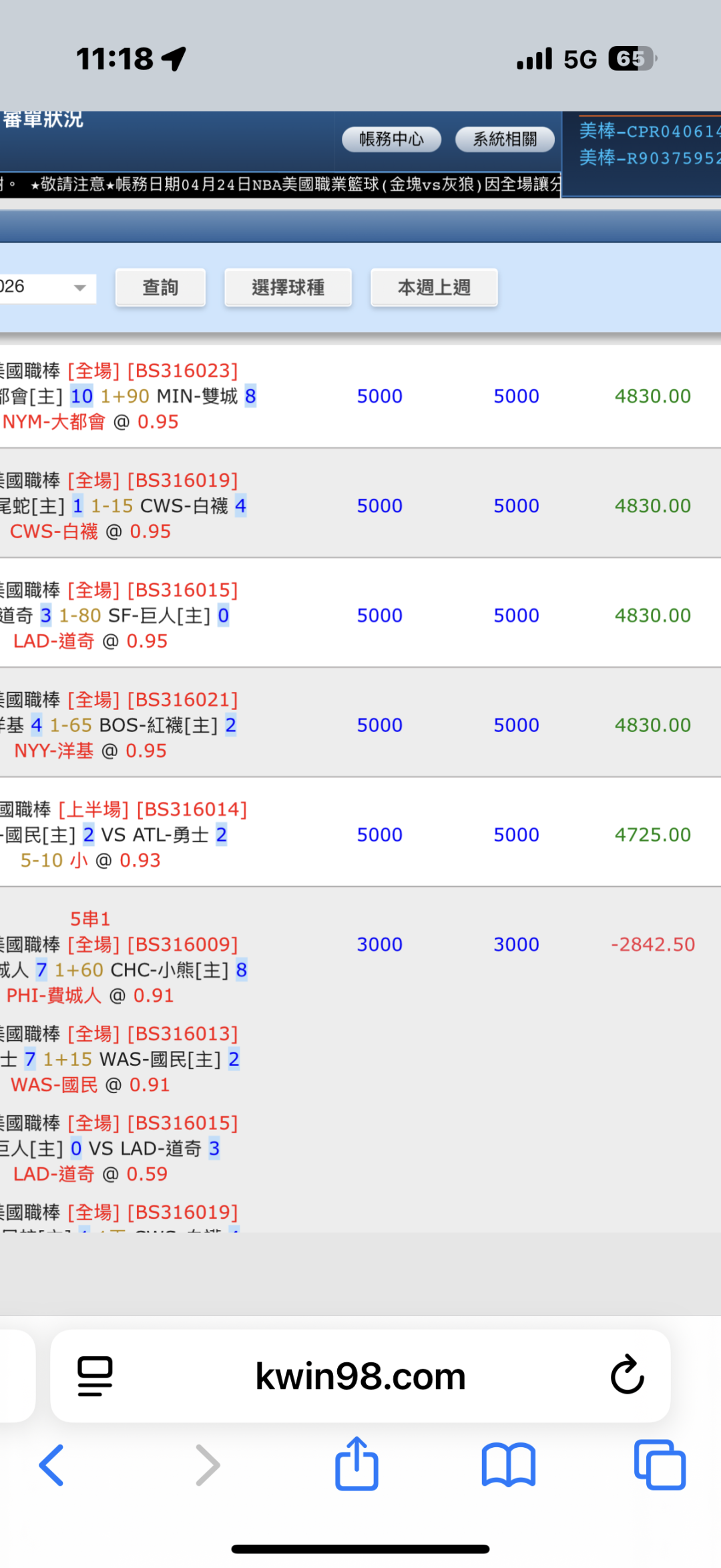Tap the Safari back arrow
721x1568 pixels.
click(x=51, y=1465)
